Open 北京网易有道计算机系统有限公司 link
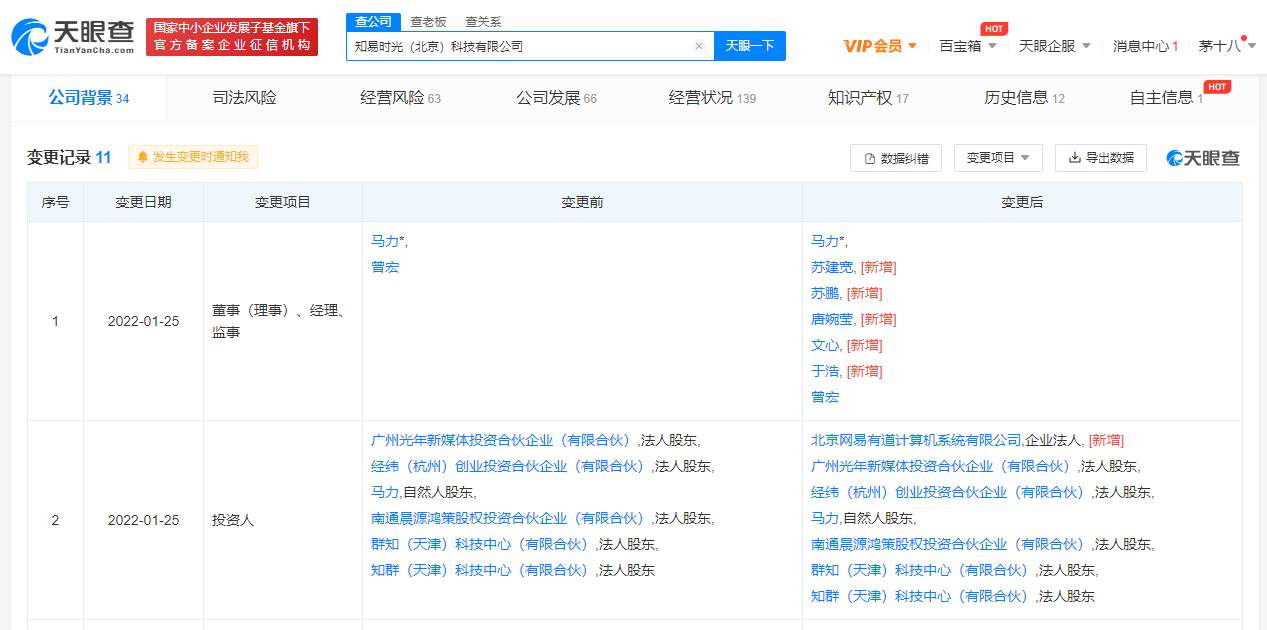 [916, 440]
